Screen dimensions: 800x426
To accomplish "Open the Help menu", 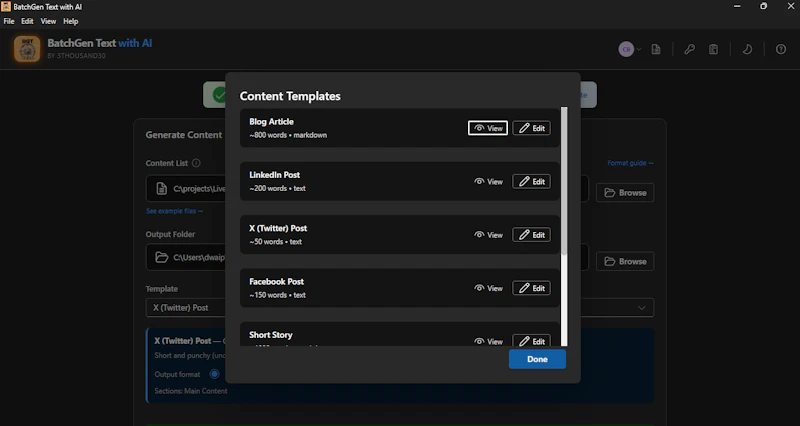I will pos(71,21).
